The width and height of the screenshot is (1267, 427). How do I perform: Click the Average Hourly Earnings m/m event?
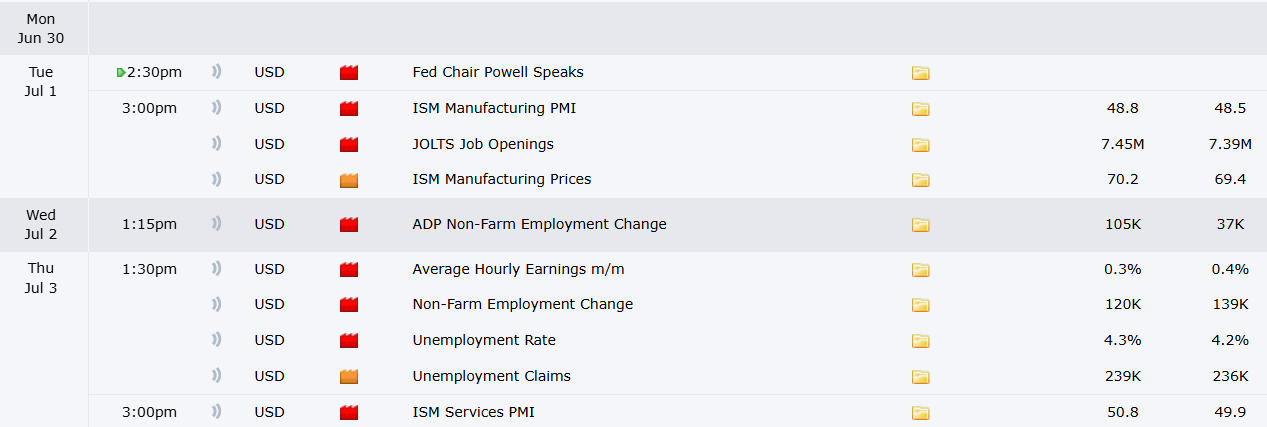click(x=518, y=269)
